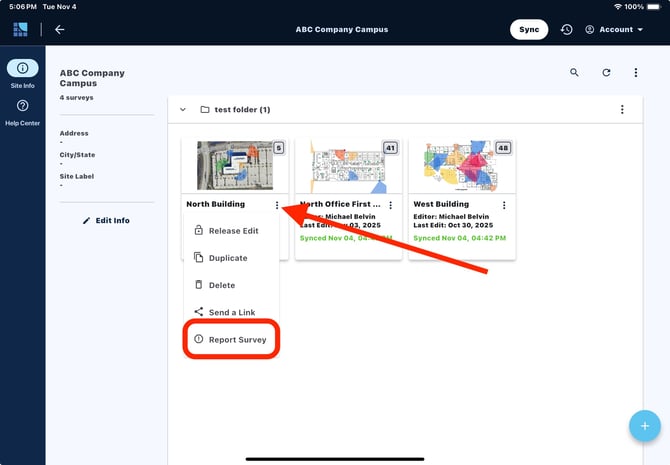Click the app logo icon
Viewport: 670px width, 465px height.
21,29
